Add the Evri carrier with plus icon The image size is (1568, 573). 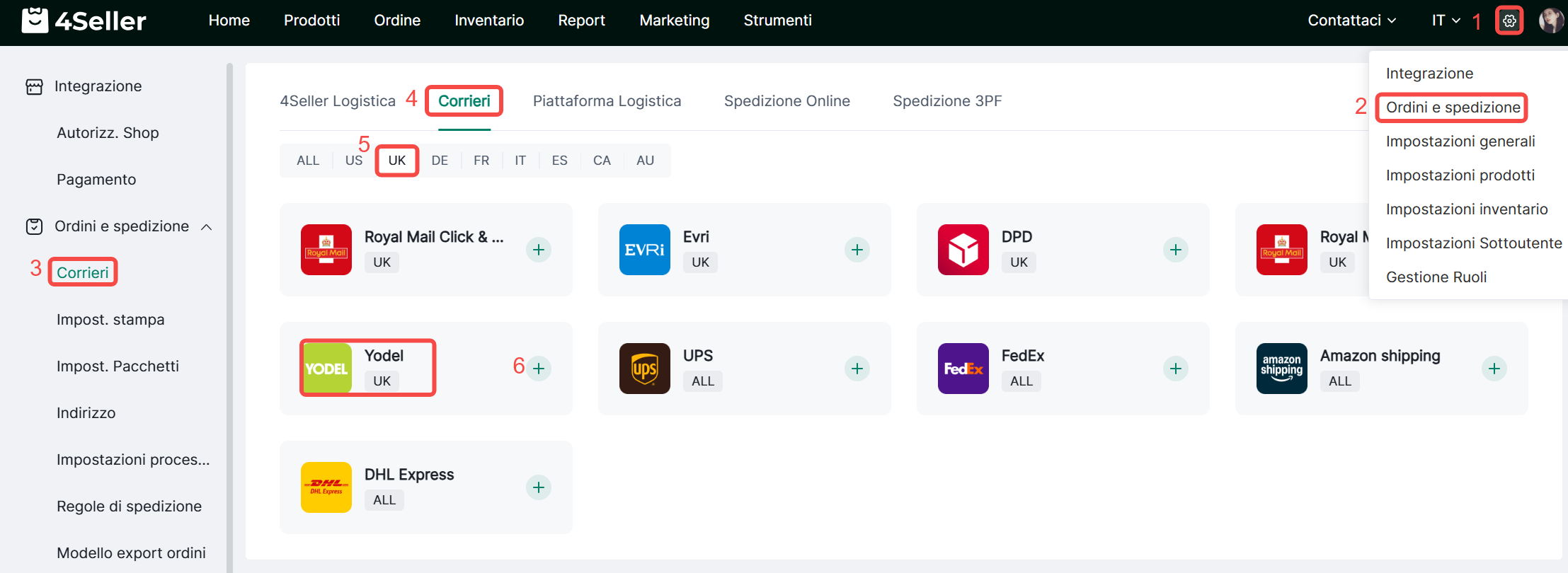[857, 250]
